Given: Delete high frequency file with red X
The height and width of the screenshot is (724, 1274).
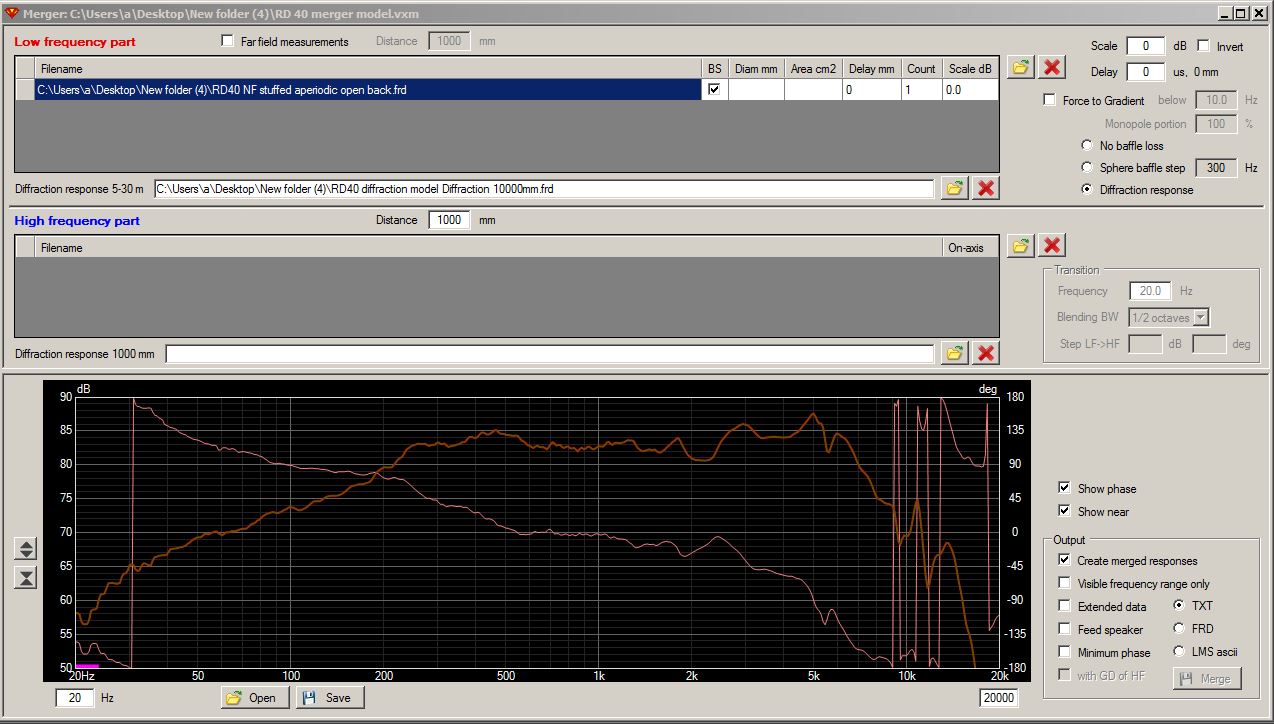Looking at the screenshot, I should coord(1052,245).
